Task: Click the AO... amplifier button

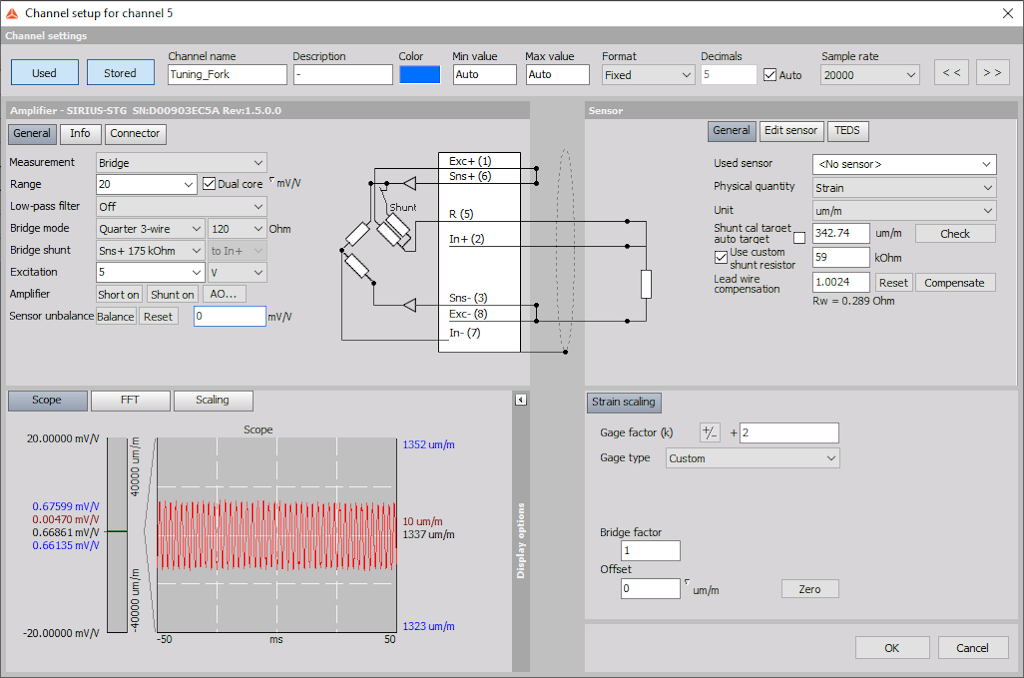Action: click(x=223, y=295)
